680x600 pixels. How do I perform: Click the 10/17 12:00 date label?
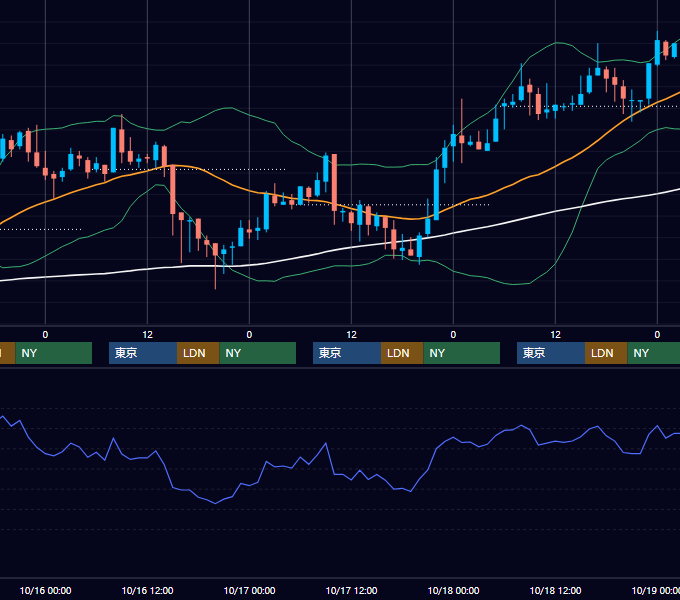tap(351, 590)
